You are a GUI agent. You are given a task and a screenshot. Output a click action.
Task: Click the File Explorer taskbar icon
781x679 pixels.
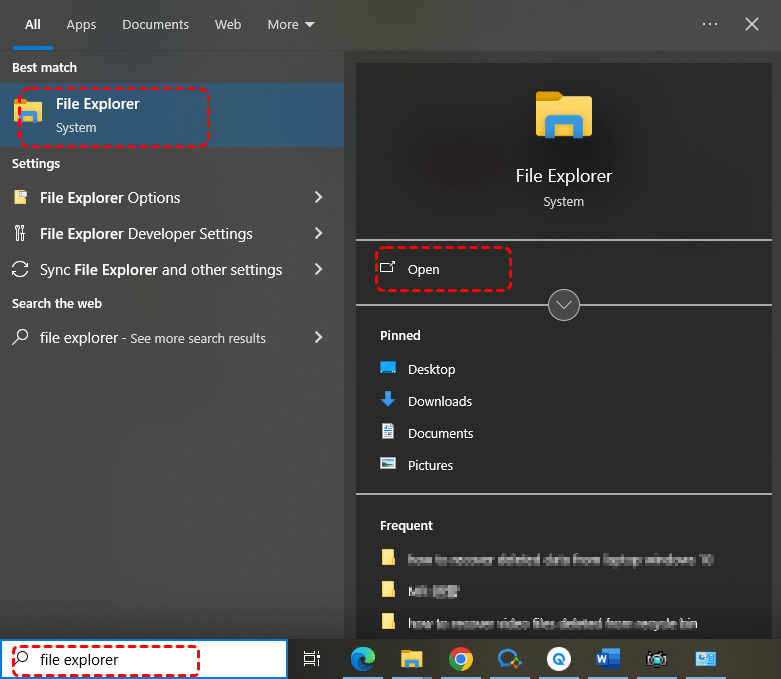(x=411, y=659)
